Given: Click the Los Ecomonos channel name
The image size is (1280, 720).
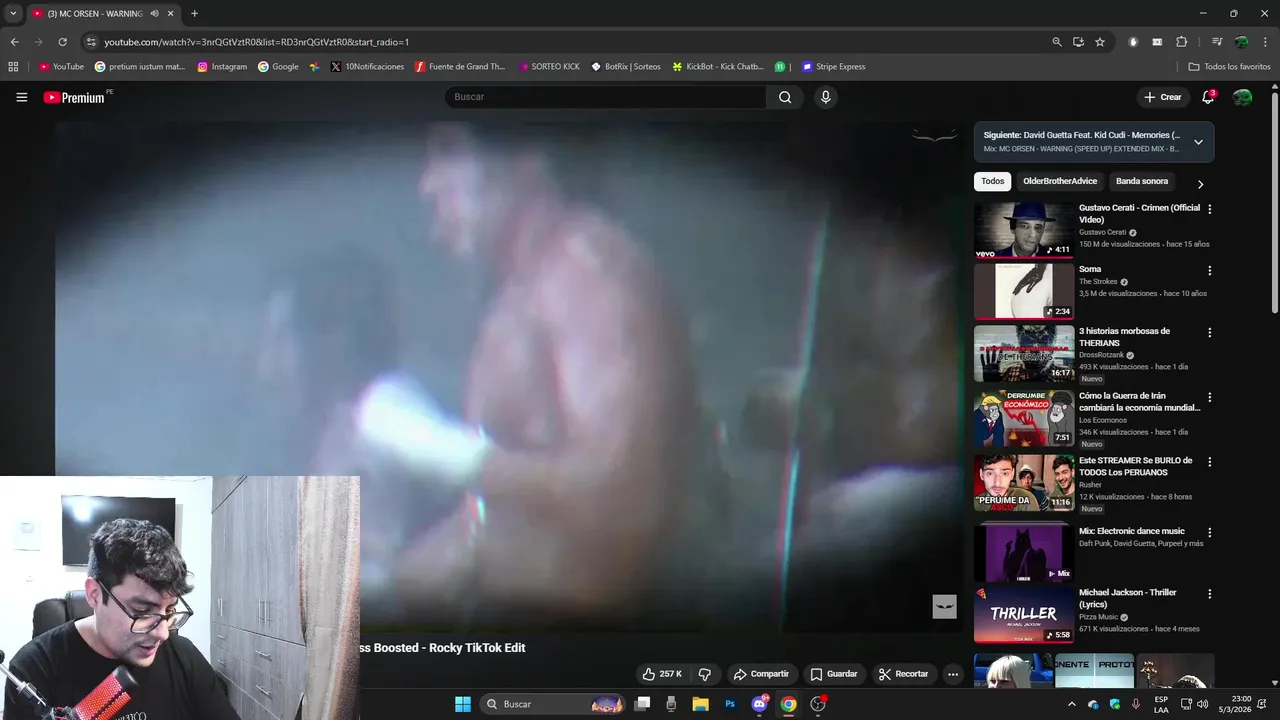Looking at the screenshot, I should (1102, 420).
